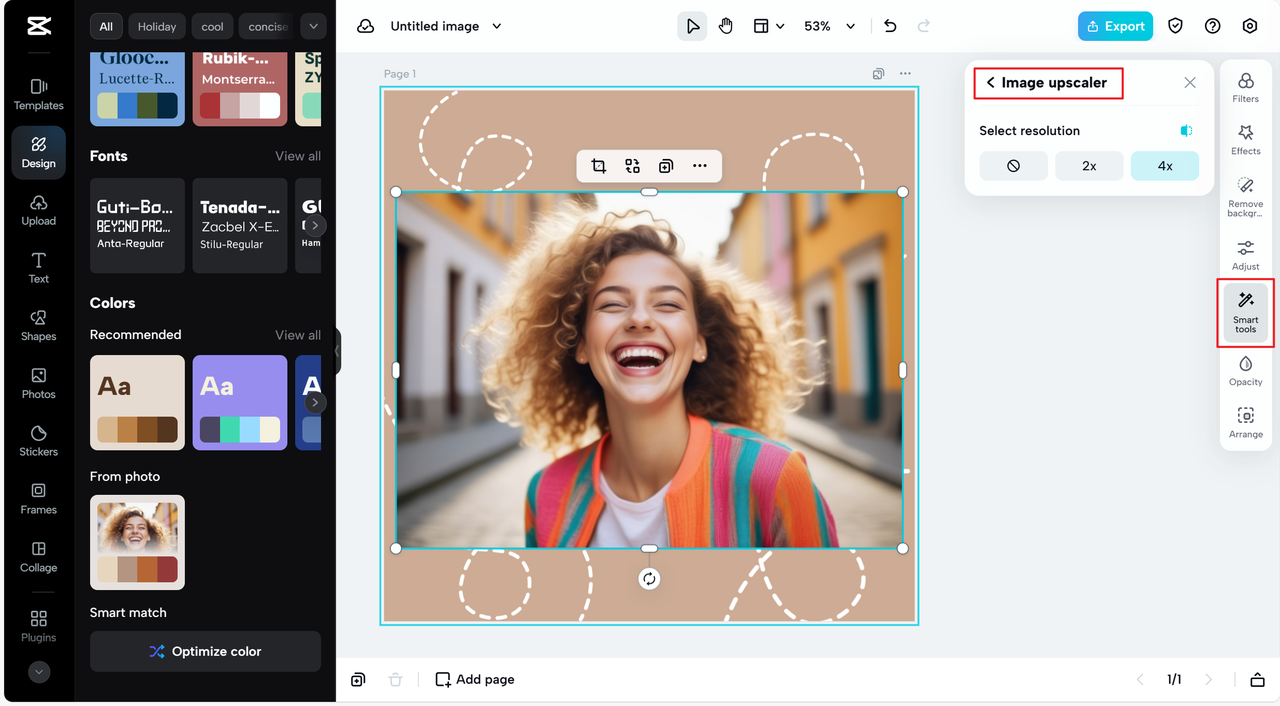The image size is (1280, 706).
Task: Open the Effects tool
Action: click(1246, 140)
